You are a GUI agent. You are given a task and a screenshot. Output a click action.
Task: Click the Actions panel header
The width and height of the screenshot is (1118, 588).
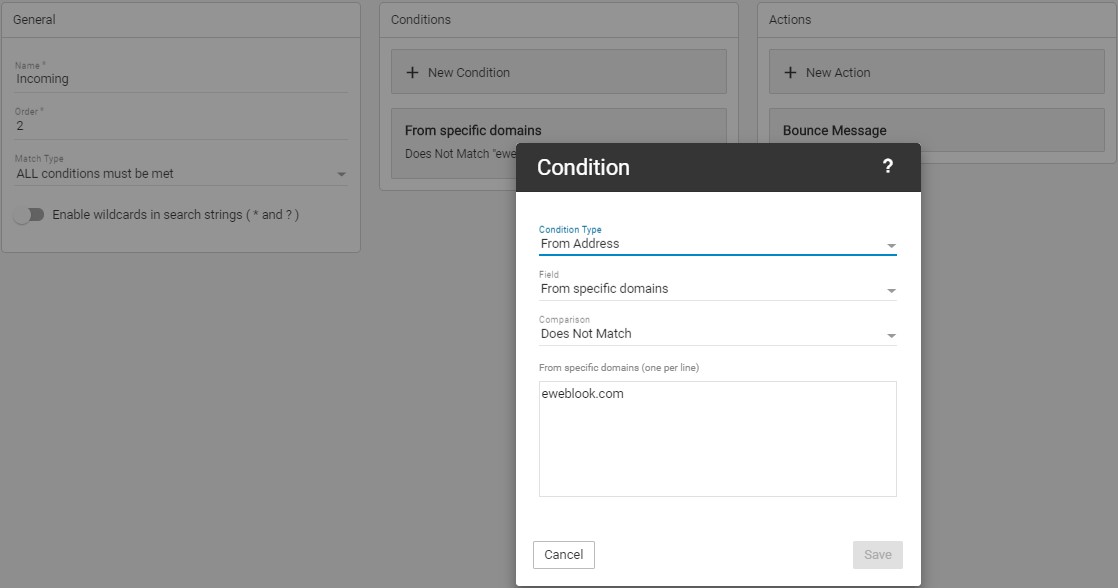[x=936, y=20]
